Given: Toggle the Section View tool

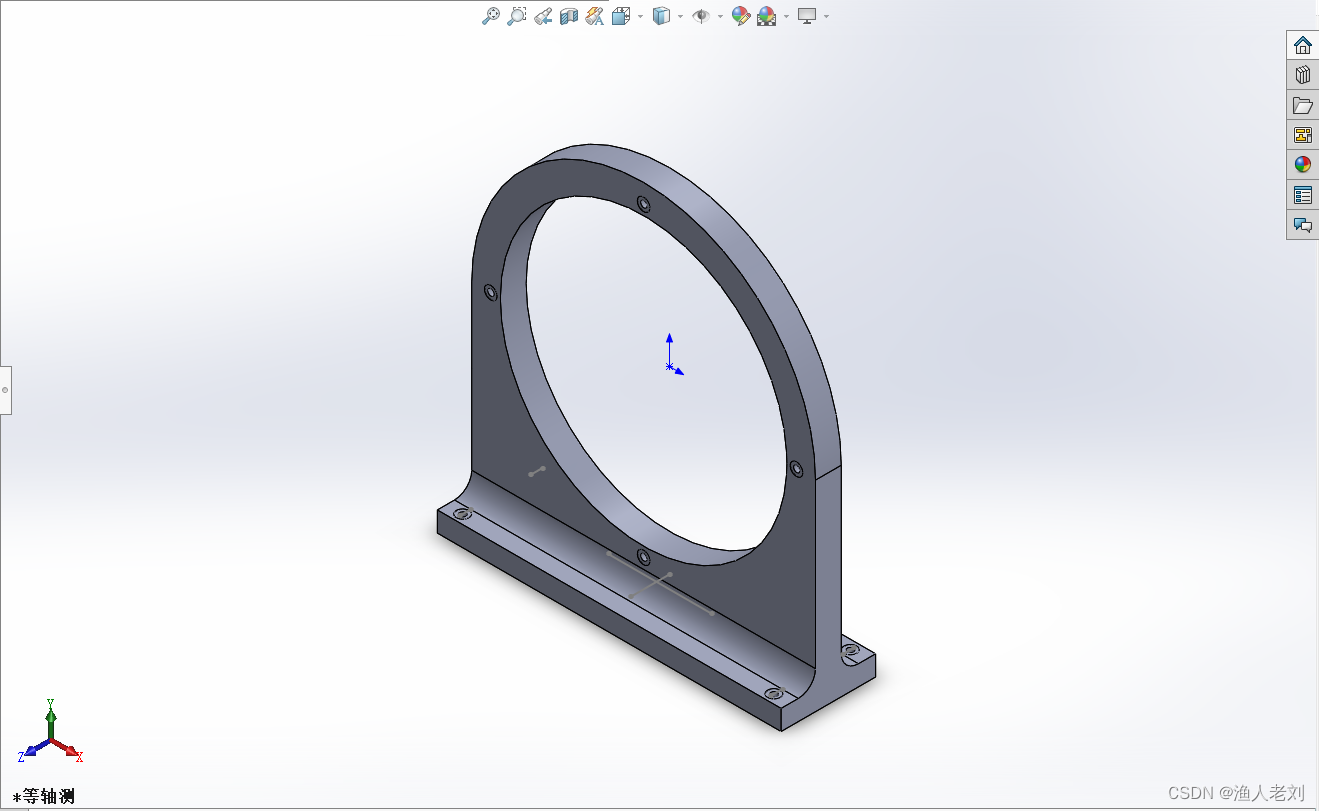Looking at the screenshot, I should [569, 16].
